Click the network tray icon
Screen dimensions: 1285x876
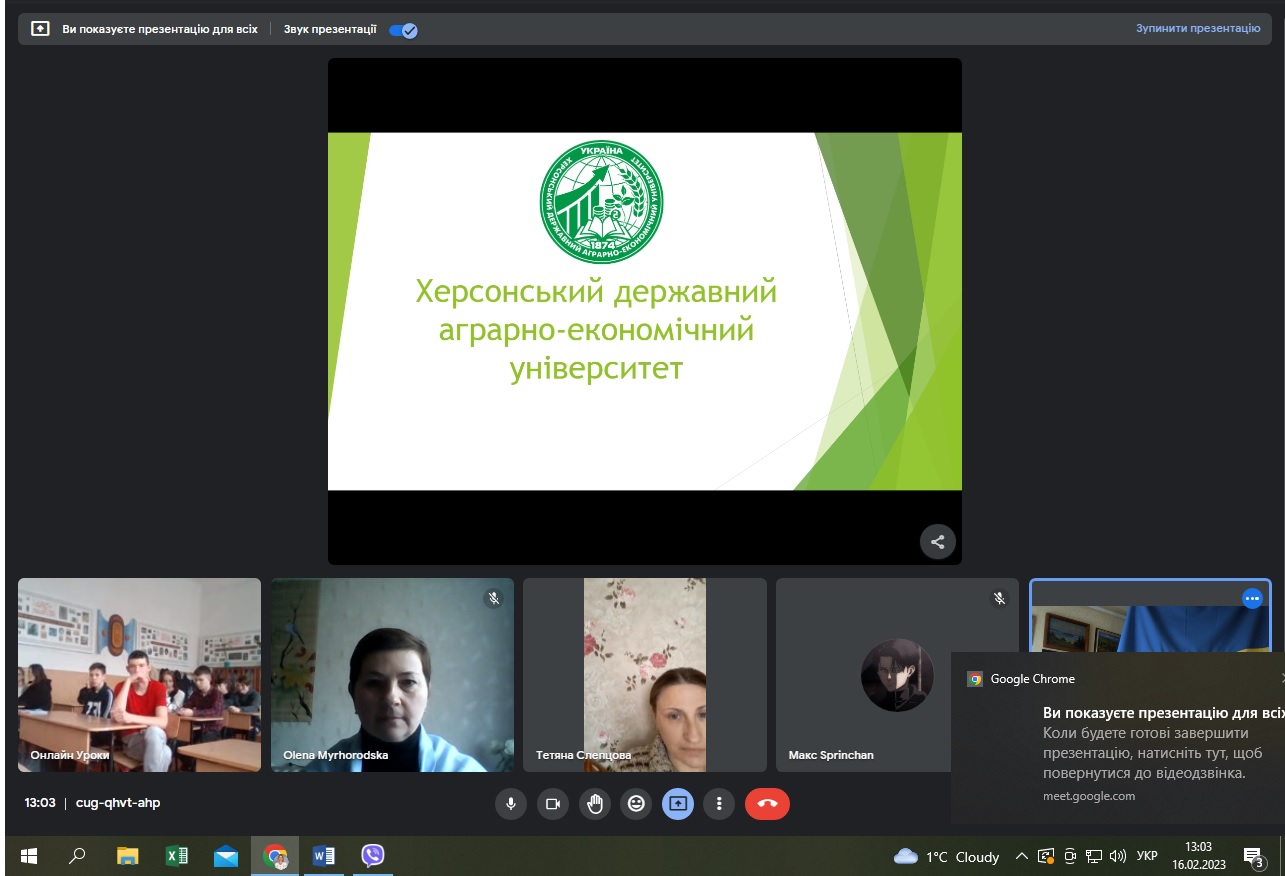(x=1094, y=857)
